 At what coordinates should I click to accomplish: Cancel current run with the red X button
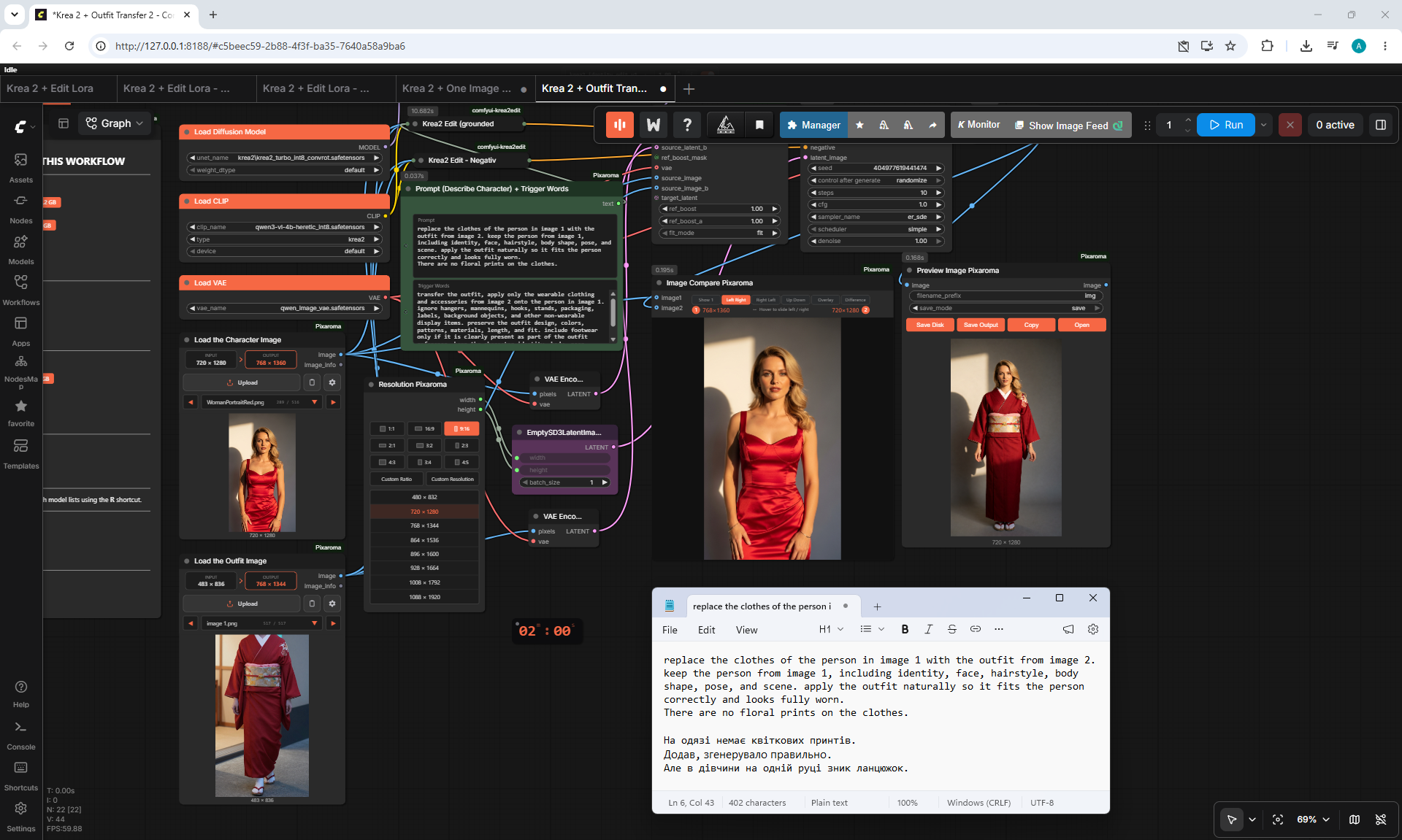tap(1290, 125)
